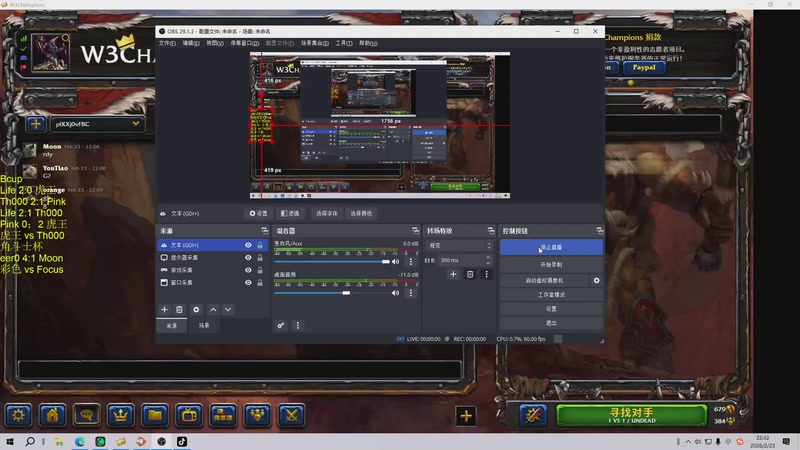Open the 桌面音频 three-dot options menu
800x450 pixels.
[x=411, y=293]
